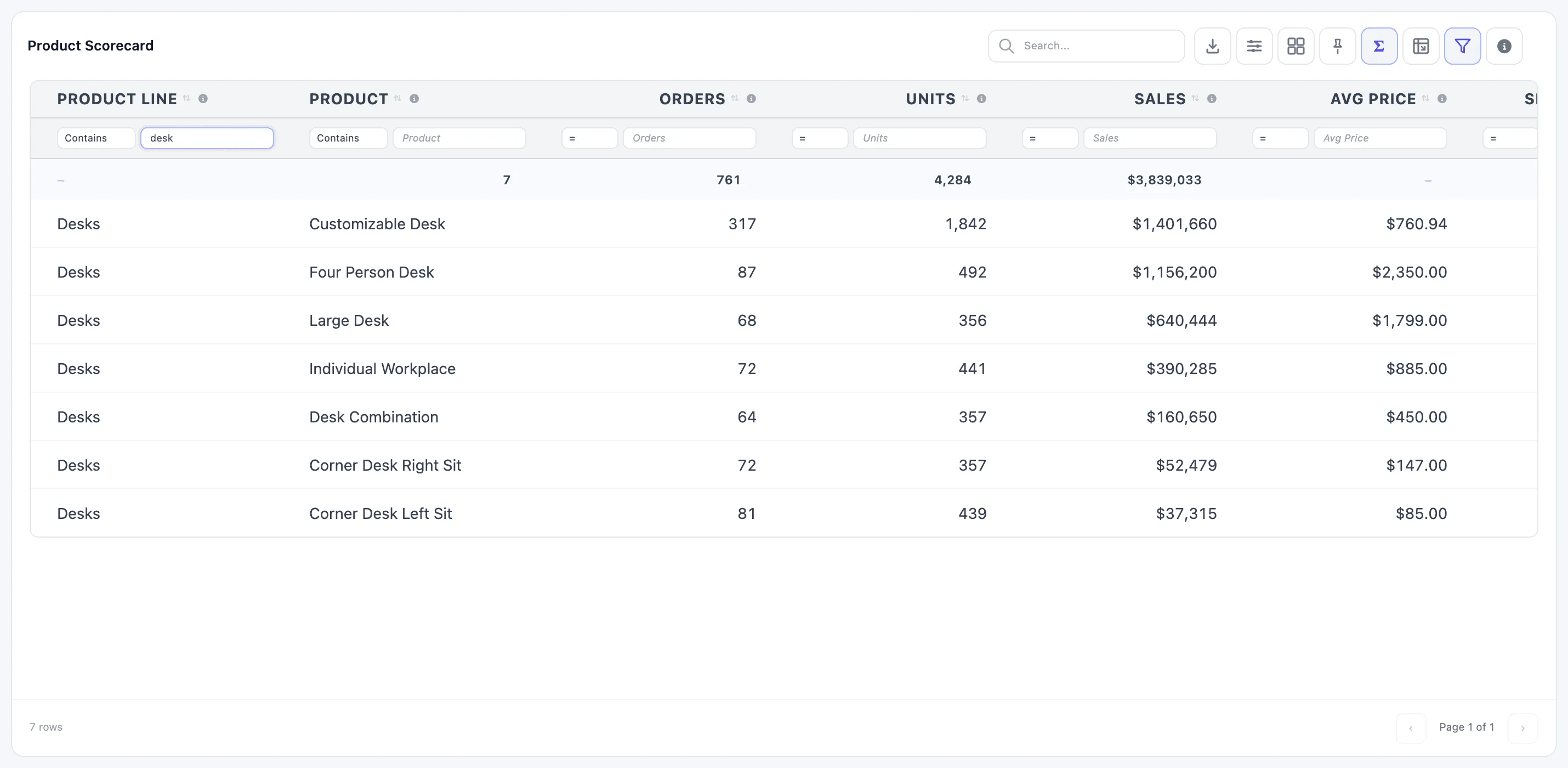Viewport: 1568px width, 768px height.
Task: Open the pivot table layout icon
Action: [1421, 46]
